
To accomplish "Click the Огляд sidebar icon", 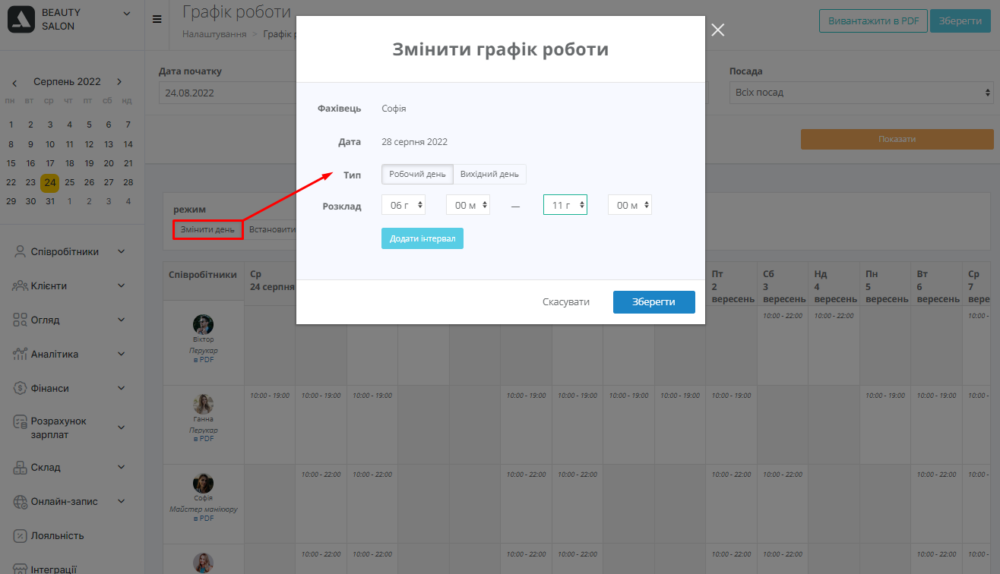I will [x=20, y=320].
